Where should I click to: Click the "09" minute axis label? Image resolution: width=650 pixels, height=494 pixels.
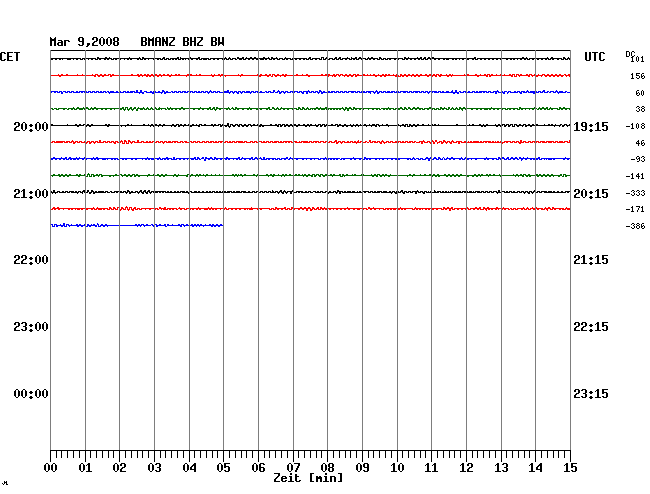click(362, 468)
